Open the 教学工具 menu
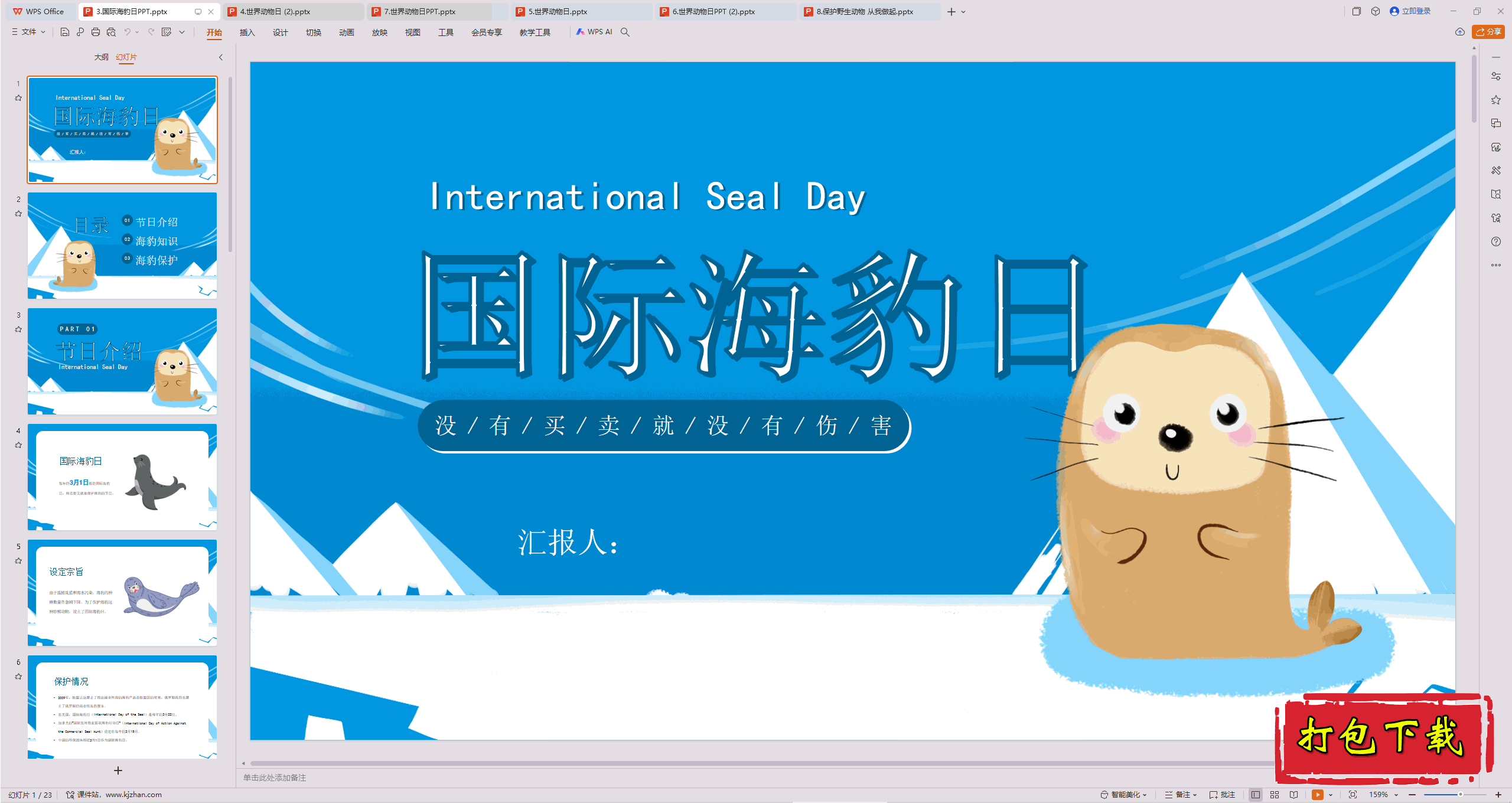 point(535,32)
